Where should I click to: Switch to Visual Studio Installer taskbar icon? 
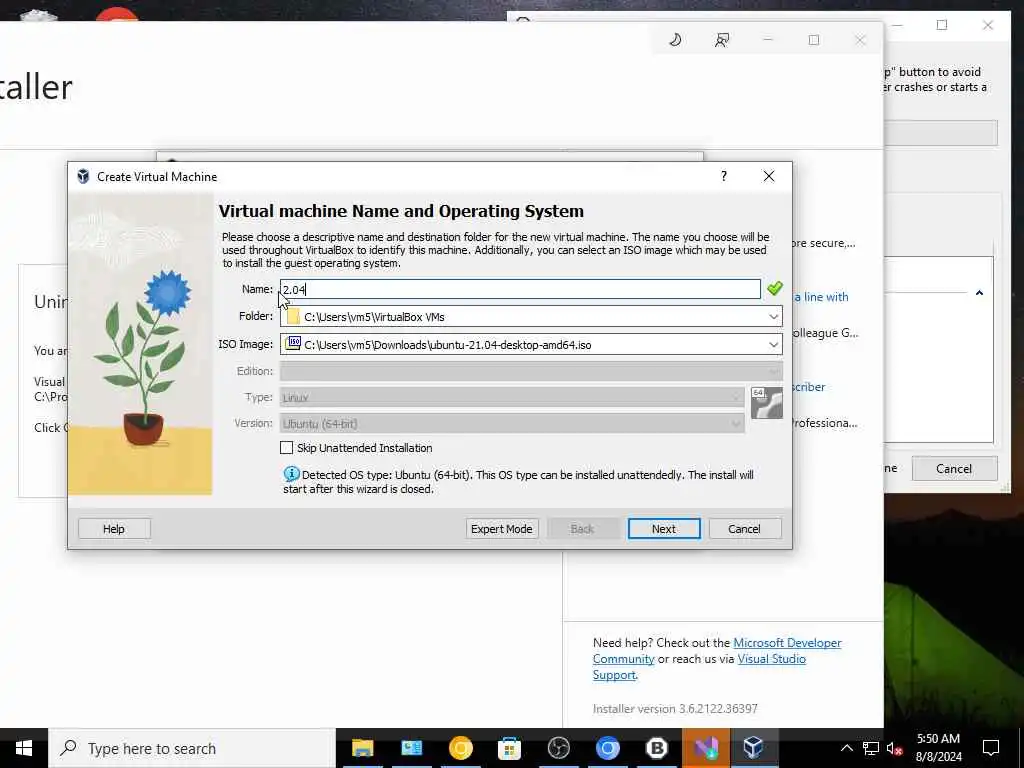[x=705, y=748]
